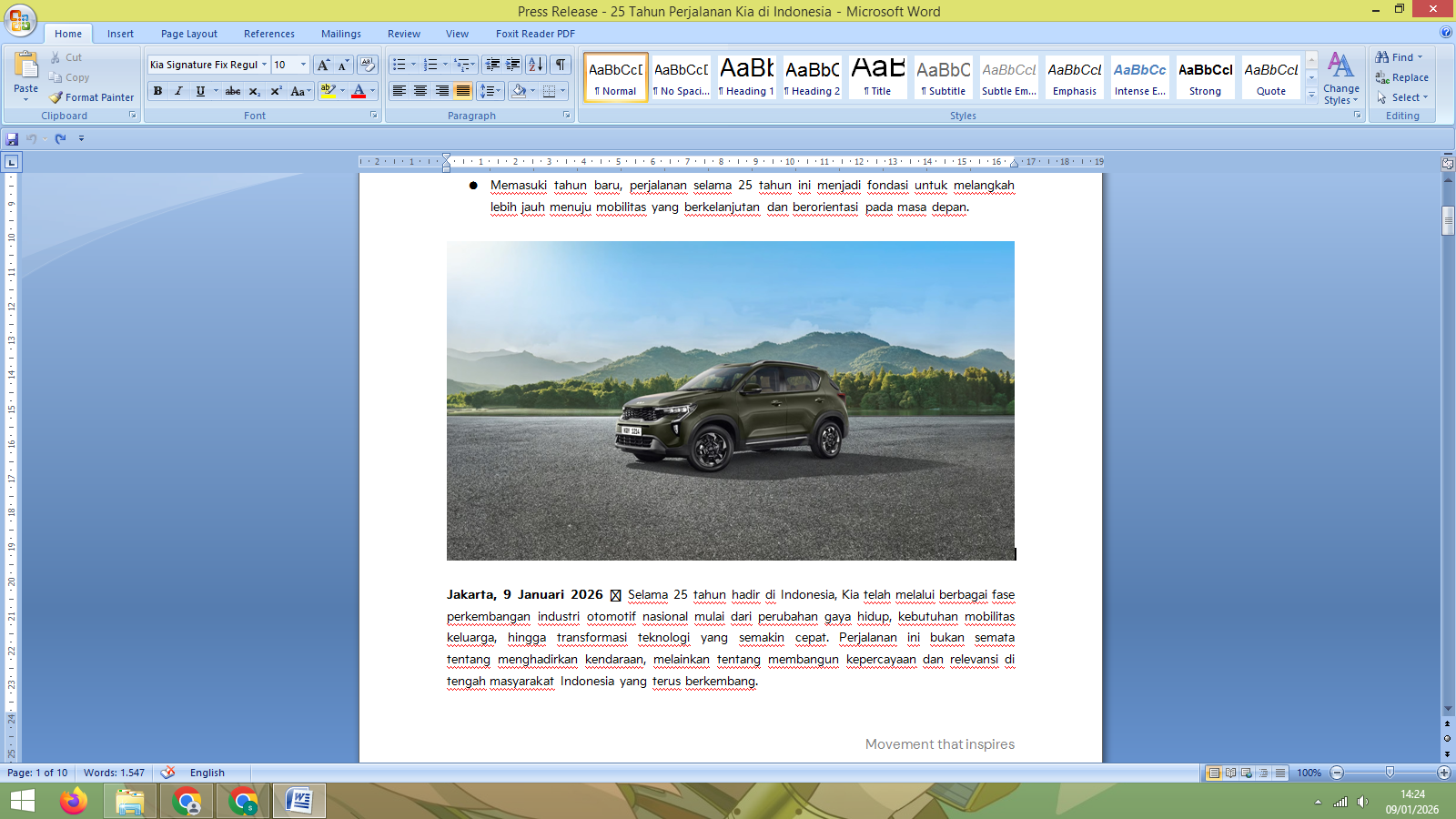Viewport: 1456px width, 819px height.
Task: Click the volume speaker tray icon
Action: click(x=1362, y=802)
